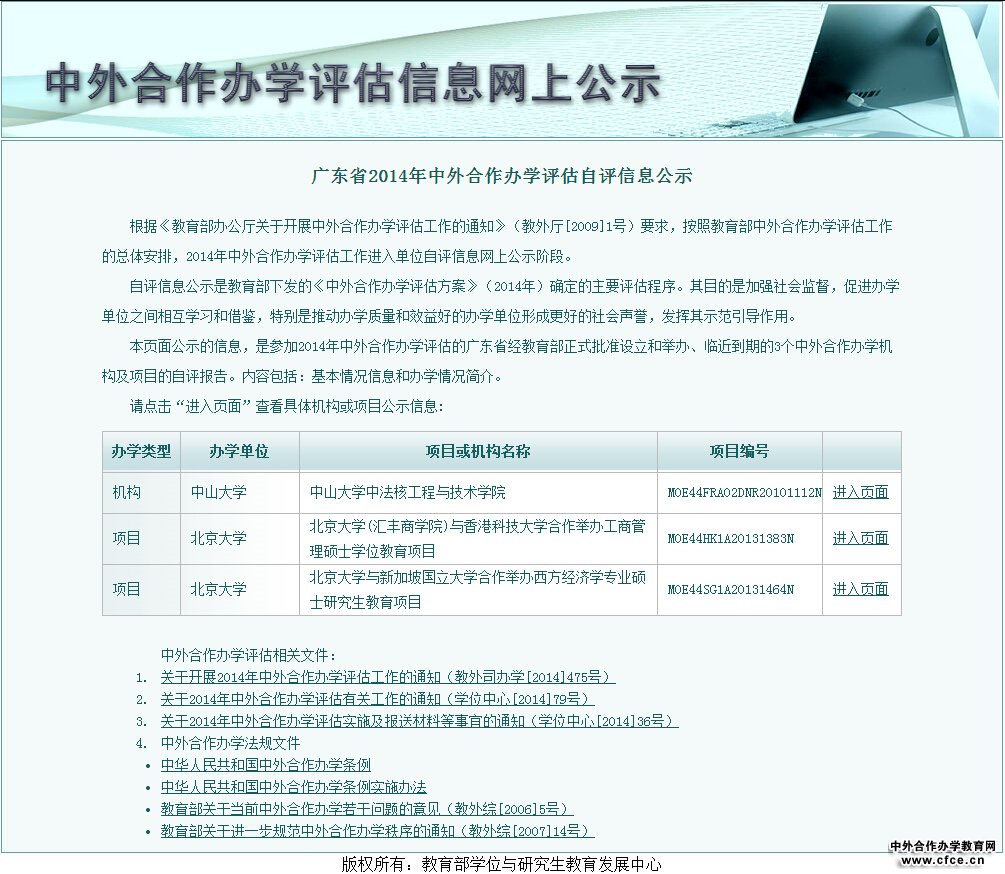Open 进入页面 link for 中山大学中法核工程与技术学院
Viewport: 1005px width, 874px height.
tap(860, 492)
